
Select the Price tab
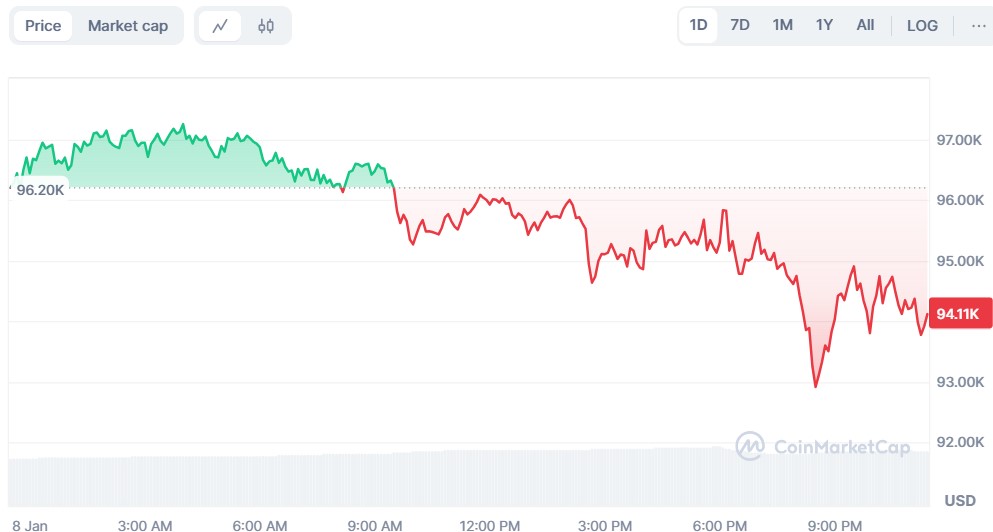coord(43,26)
